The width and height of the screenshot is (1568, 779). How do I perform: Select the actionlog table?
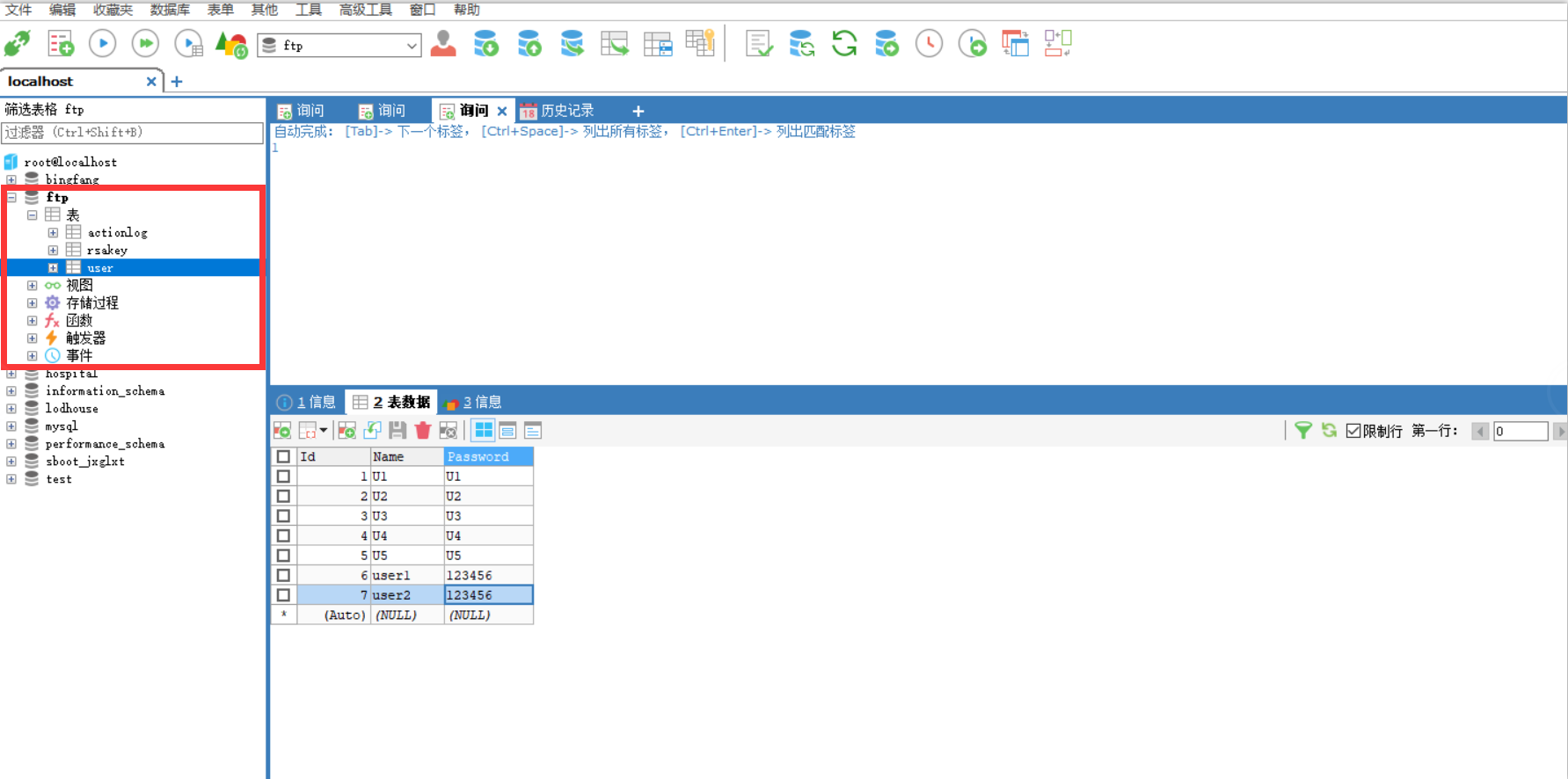click(118, 233)
